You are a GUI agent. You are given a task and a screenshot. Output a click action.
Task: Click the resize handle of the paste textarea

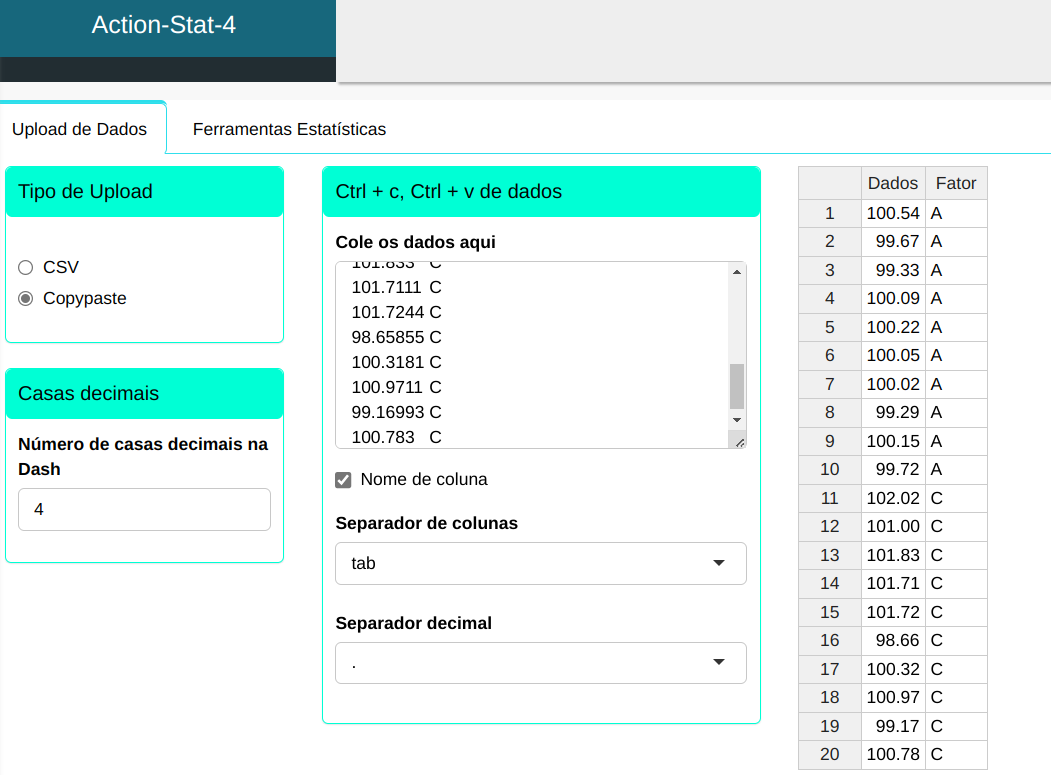click(x=739, y=441)
